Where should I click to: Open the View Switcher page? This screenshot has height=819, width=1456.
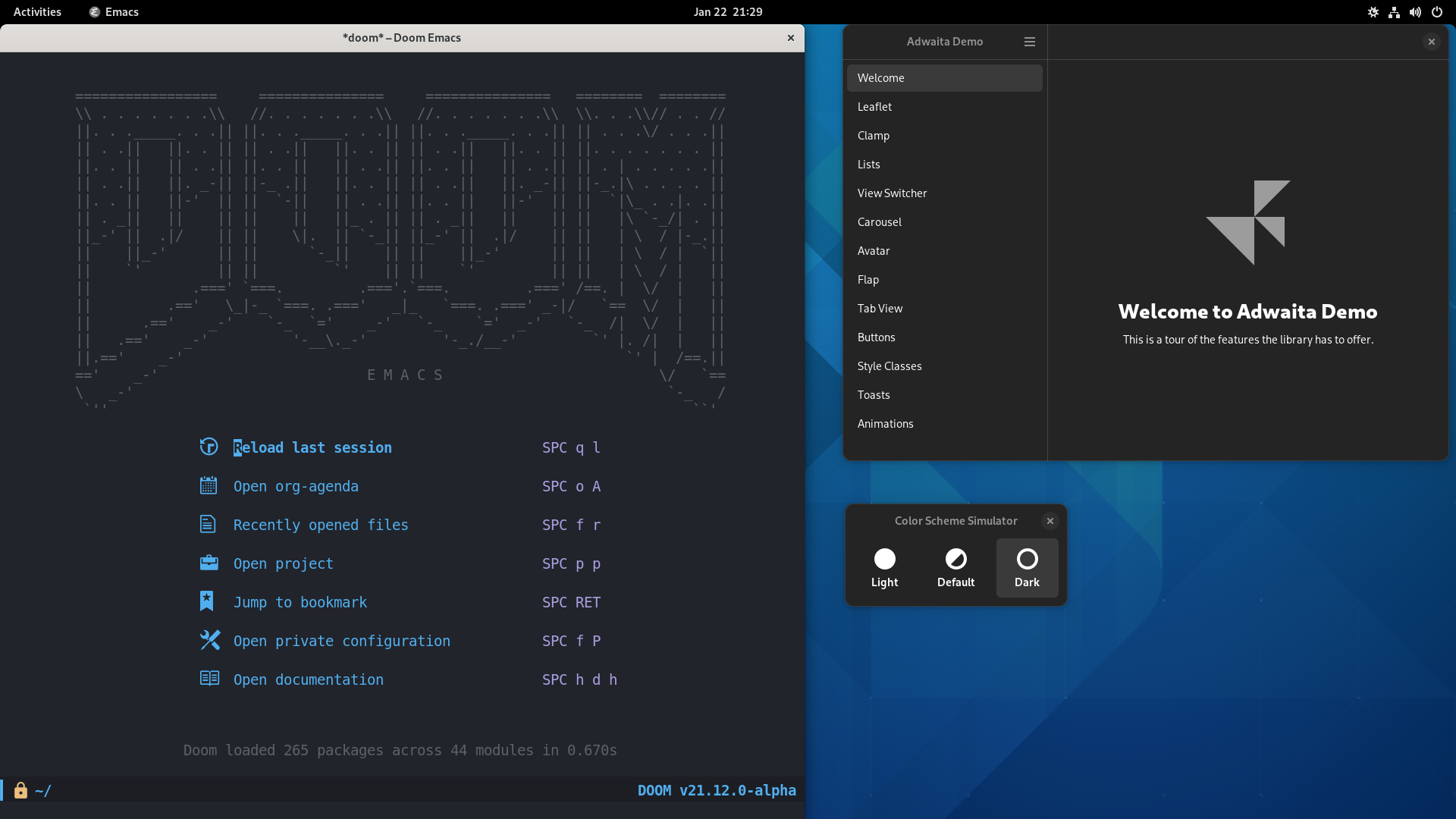(944, 193)
